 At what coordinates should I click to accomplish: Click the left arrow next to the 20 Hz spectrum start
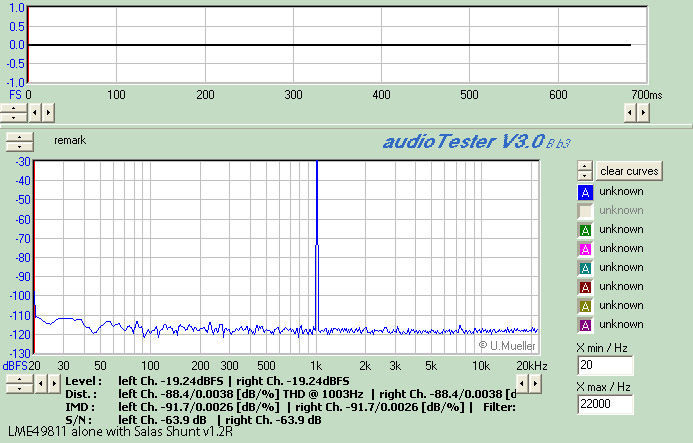point(41,384)
